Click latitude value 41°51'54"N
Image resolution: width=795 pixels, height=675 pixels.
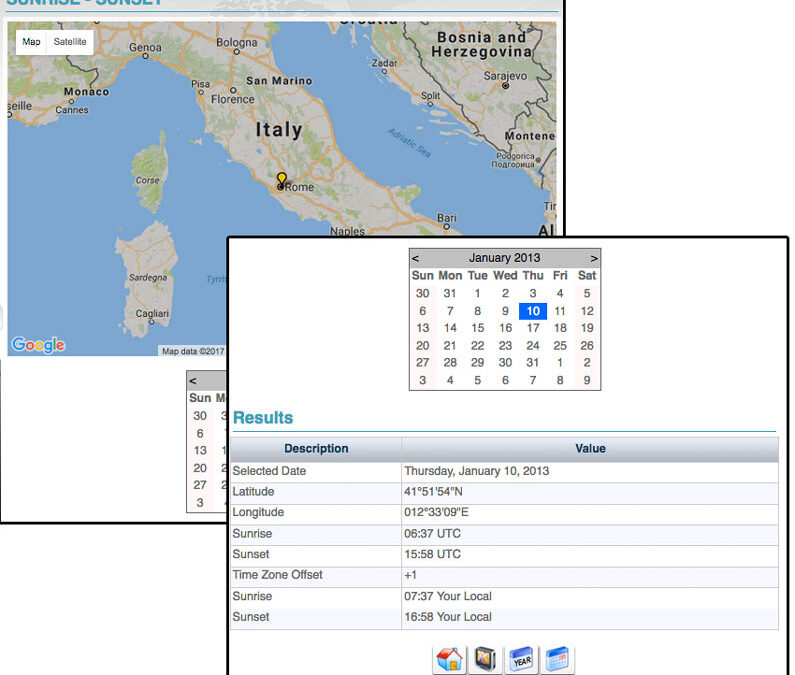coord(433,492)
